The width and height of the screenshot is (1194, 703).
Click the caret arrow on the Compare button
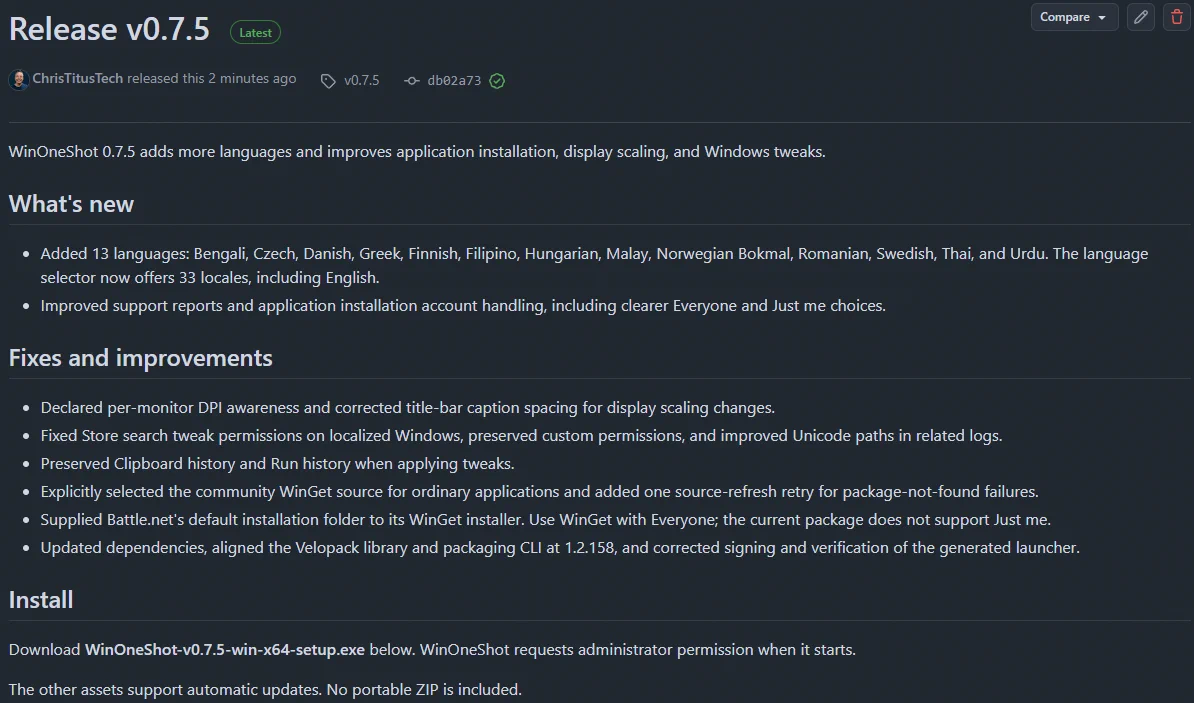tap(1102, 18)
